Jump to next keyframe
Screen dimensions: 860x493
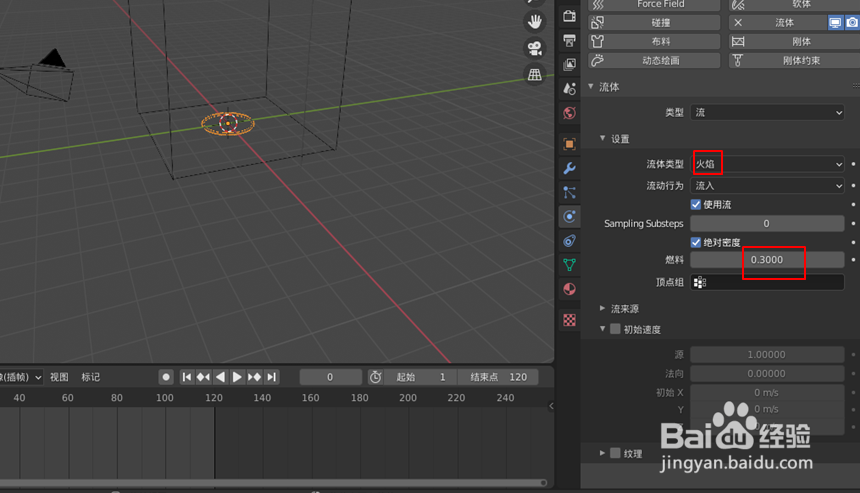tap(254, 377)
